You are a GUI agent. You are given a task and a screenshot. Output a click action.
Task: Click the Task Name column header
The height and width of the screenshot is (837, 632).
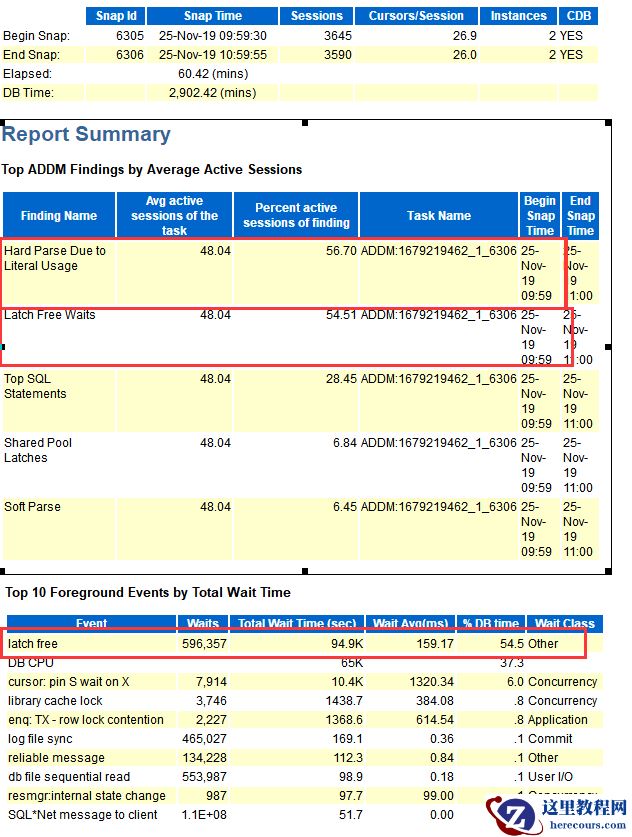(x=438, y=215)
